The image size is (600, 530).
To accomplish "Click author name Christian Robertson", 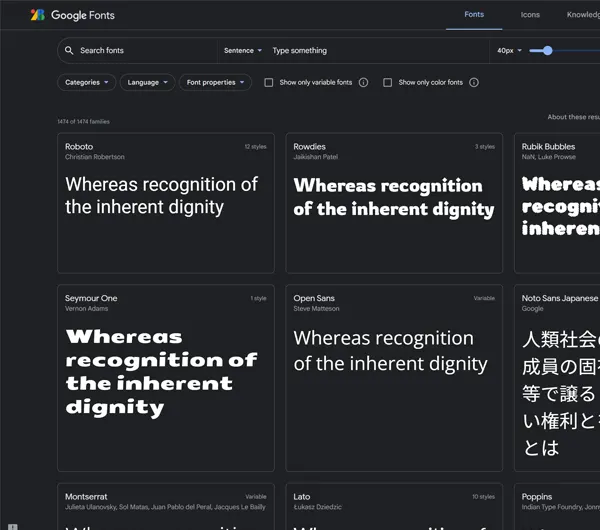I will coord(95,157).
